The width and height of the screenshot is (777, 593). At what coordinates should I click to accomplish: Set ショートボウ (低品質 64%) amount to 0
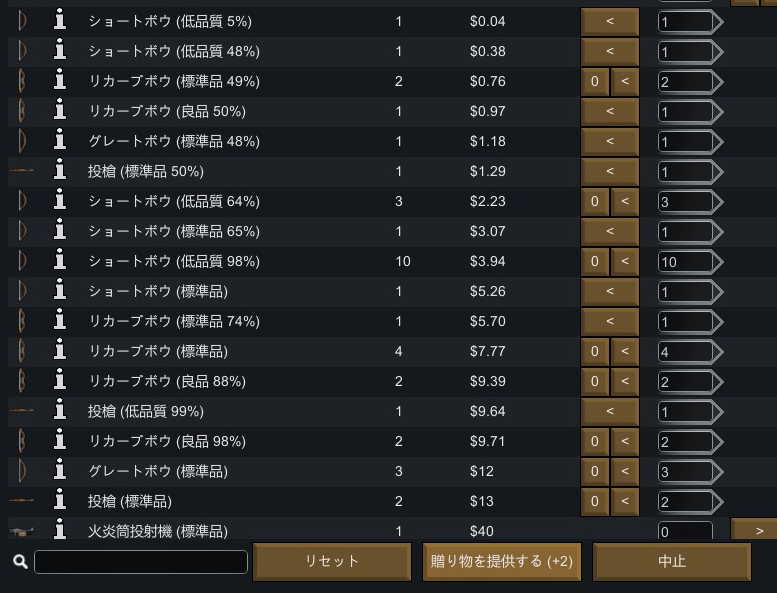[x=595, y=201]
